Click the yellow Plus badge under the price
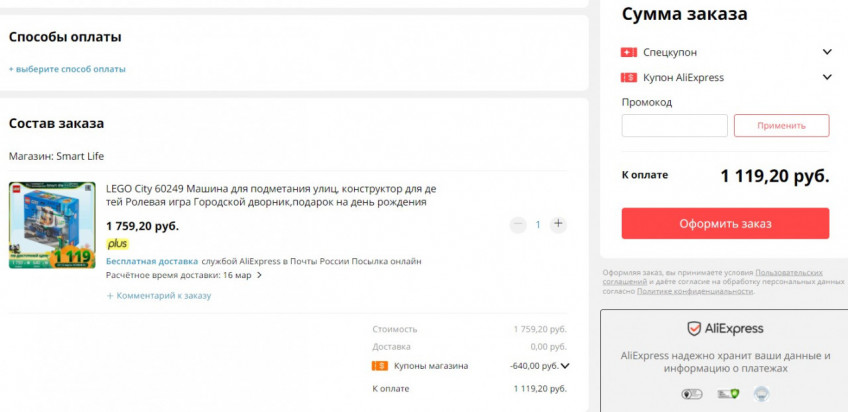The image size is (848, 412). [117, 243]
